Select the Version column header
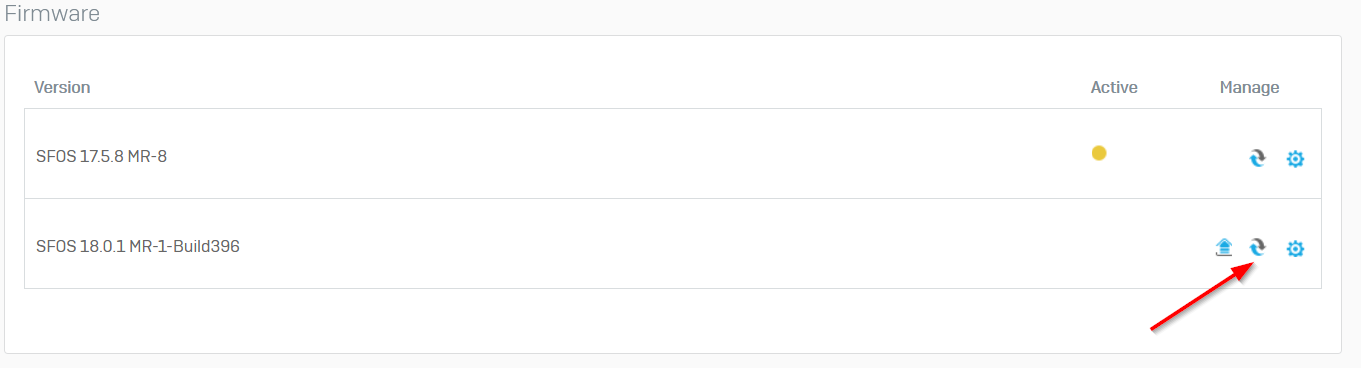 click(x=62, y=87)
